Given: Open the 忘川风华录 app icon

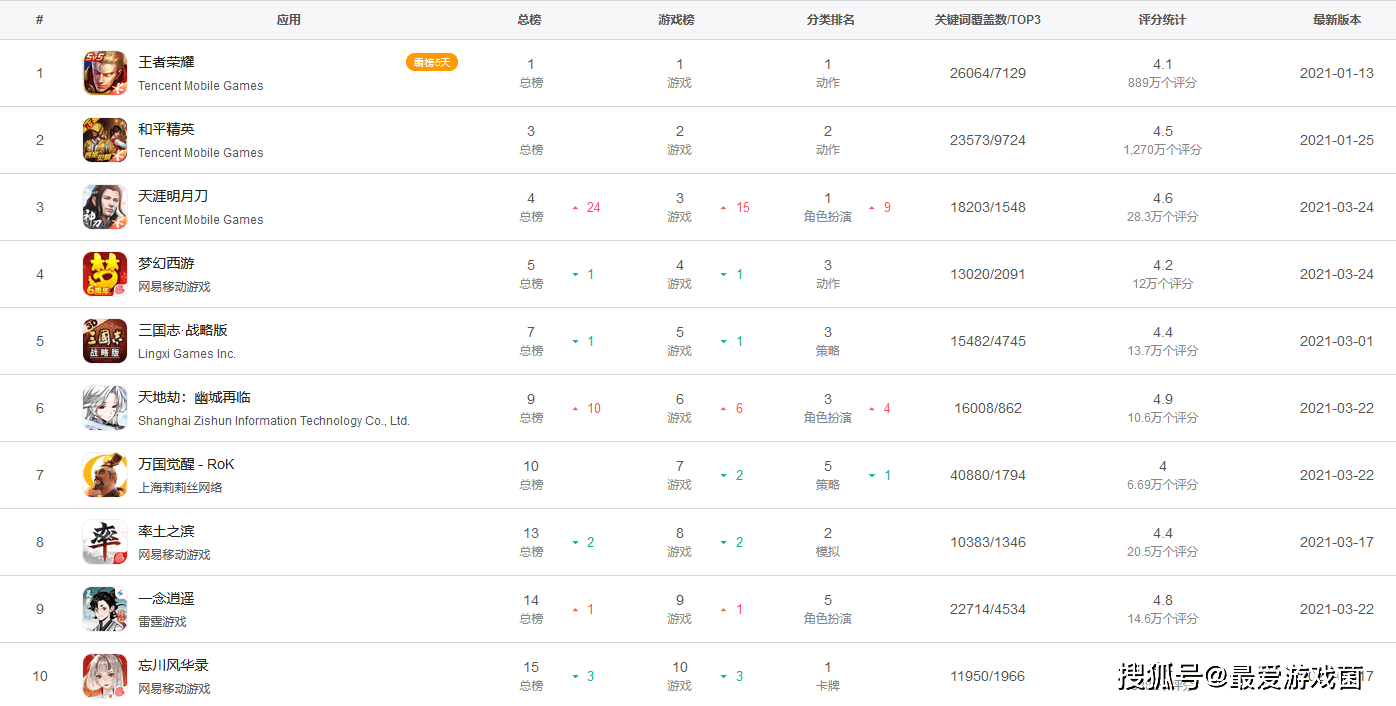Looking at the screenshot, I should click(x=105, y=676).
